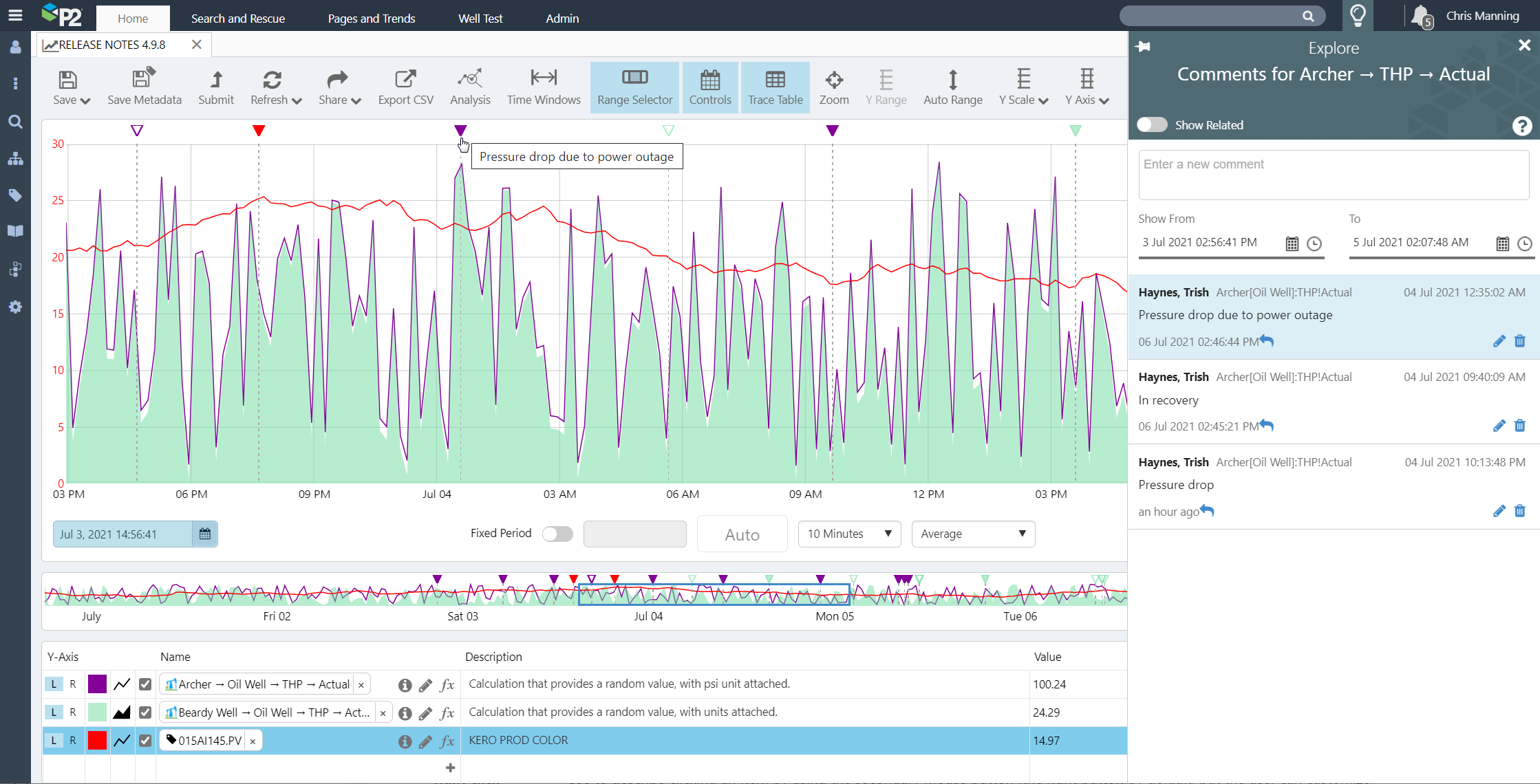The image size is (1540, 784).
Task: Click the lightbulb Explore icon
Action: (1358, 15)
